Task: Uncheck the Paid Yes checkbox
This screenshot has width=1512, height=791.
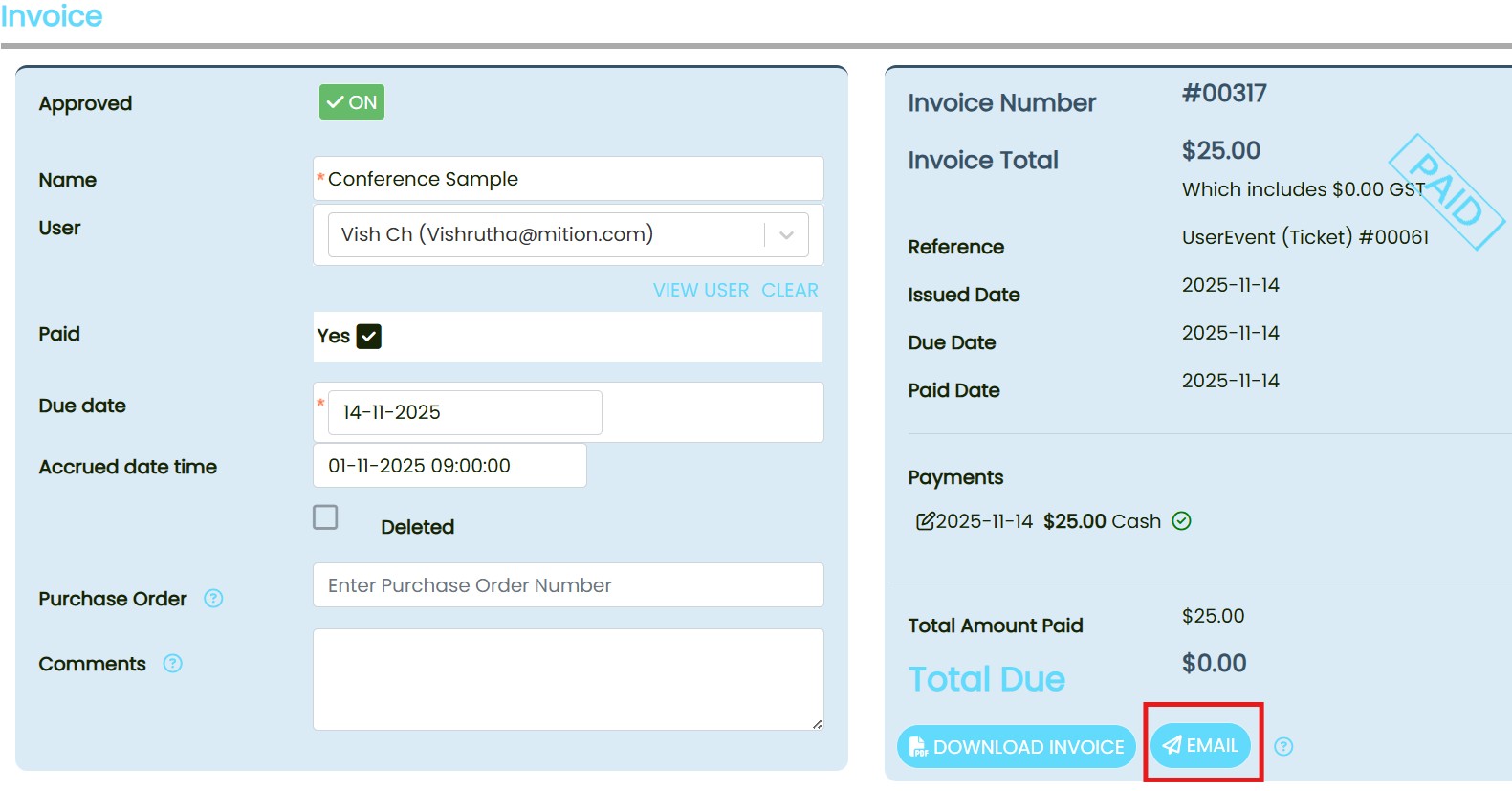Action: pyautogui.click(x=368, y=337)
